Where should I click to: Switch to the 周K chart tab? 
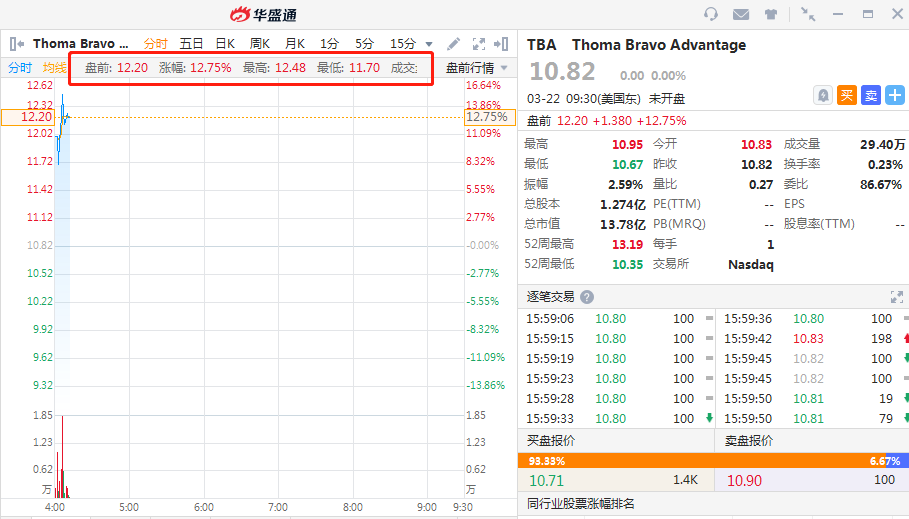(x=260, y=44)
